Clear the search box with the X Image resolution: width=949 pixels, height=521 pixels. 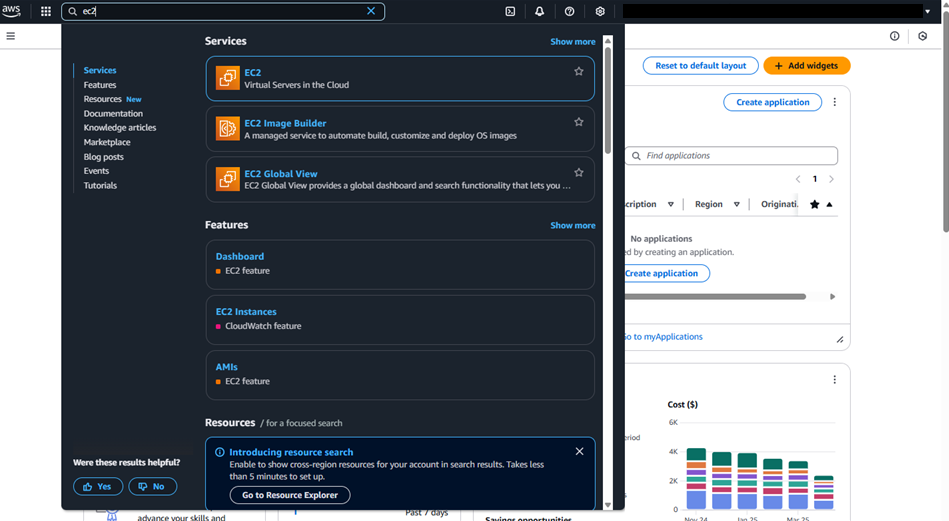[371, 12]
